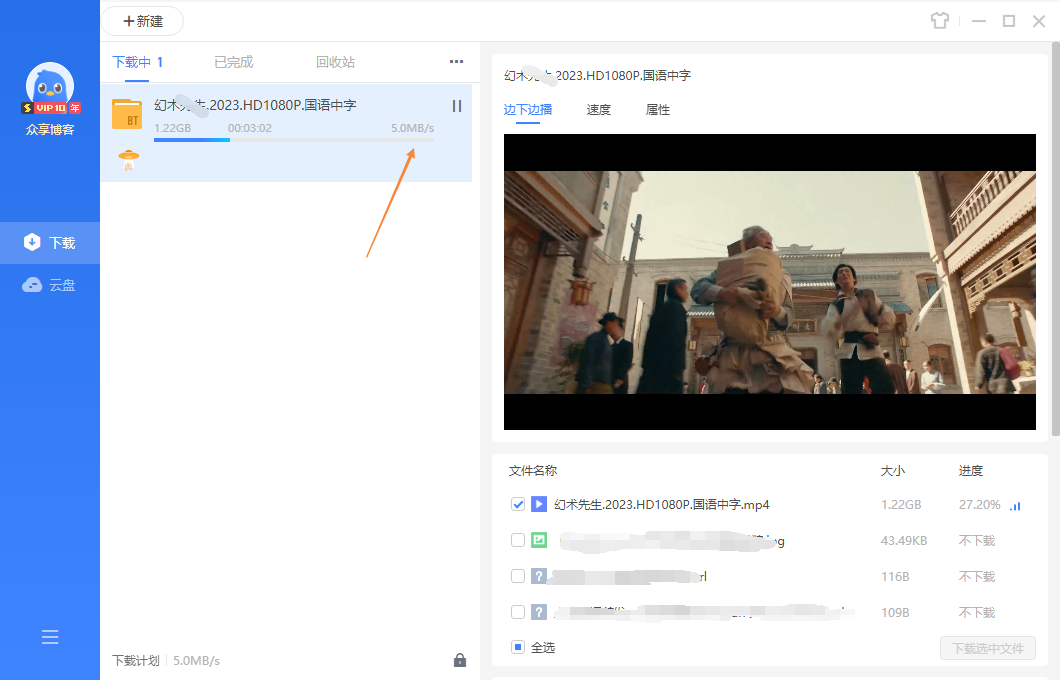
Task: Click the 下载计划 link
Action: tap(136, 660)
